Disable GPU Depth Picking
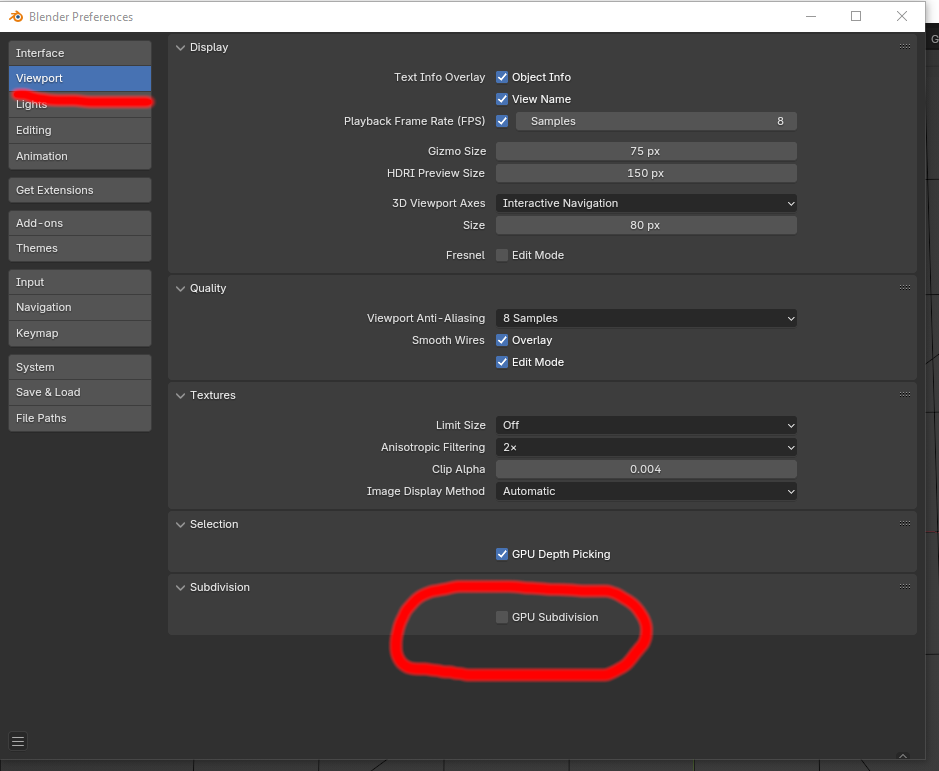Image resolution: width=939 pixels, height=771 pixels. click(x=502, y=554)
